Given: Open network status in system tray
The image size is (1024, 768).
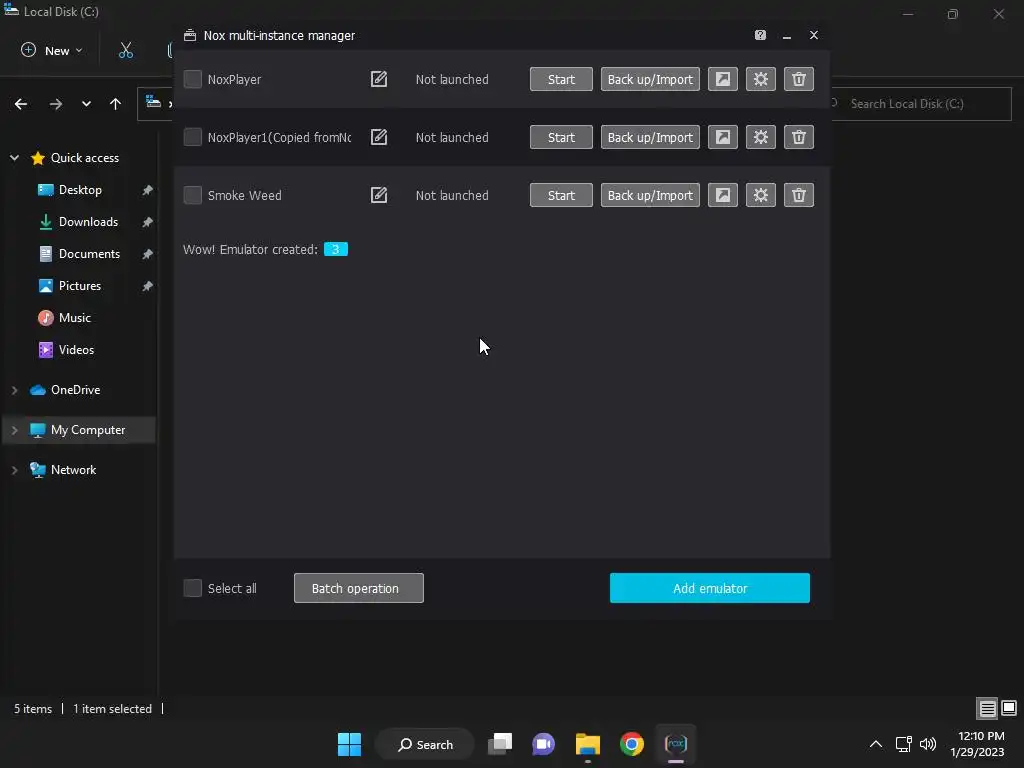Looking at the screenshot, I should click(904, 744).
